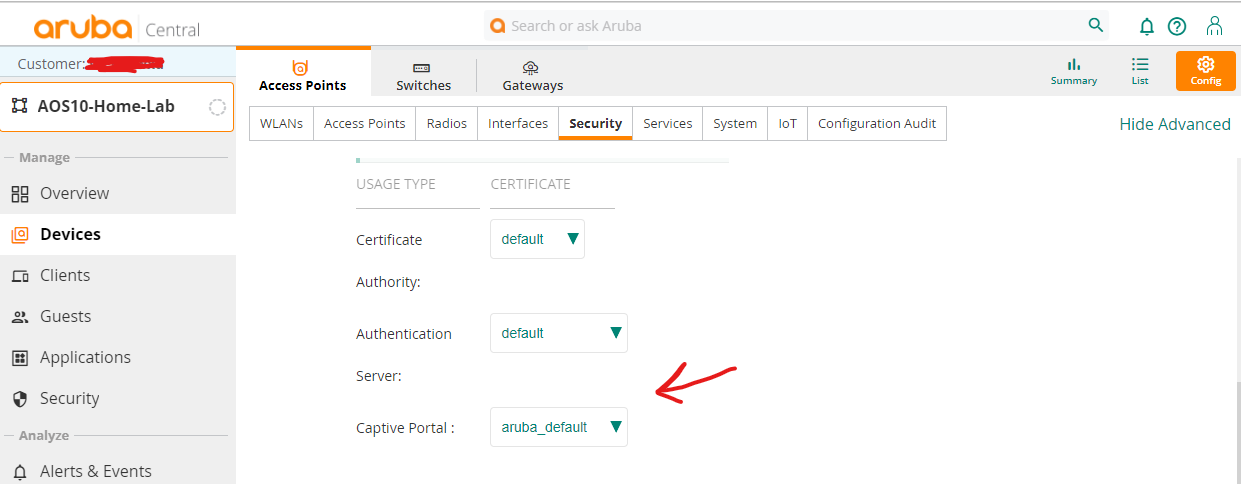Open Captive Portal aruba_default dropdown

558,427
